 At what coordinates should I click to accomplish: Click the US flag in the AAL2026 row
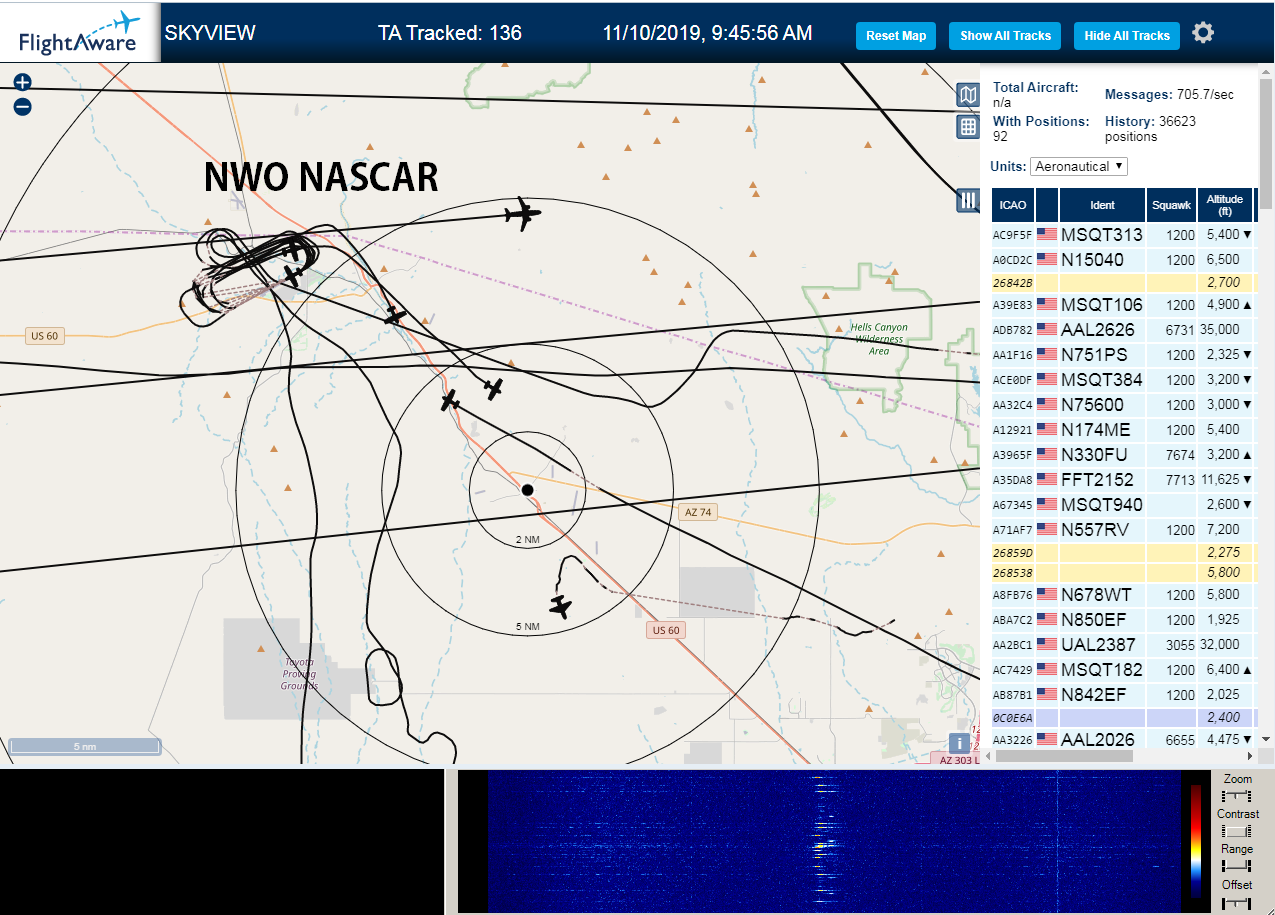pos(1047,740)
